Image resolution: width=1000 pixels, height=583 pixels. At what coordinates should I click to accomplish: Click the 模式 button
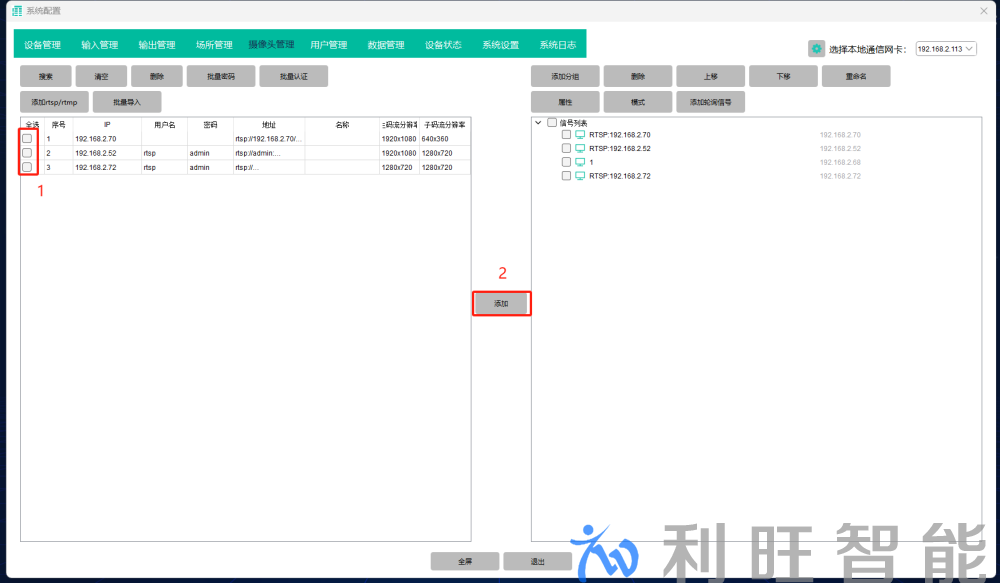click(x=638, y=102)
